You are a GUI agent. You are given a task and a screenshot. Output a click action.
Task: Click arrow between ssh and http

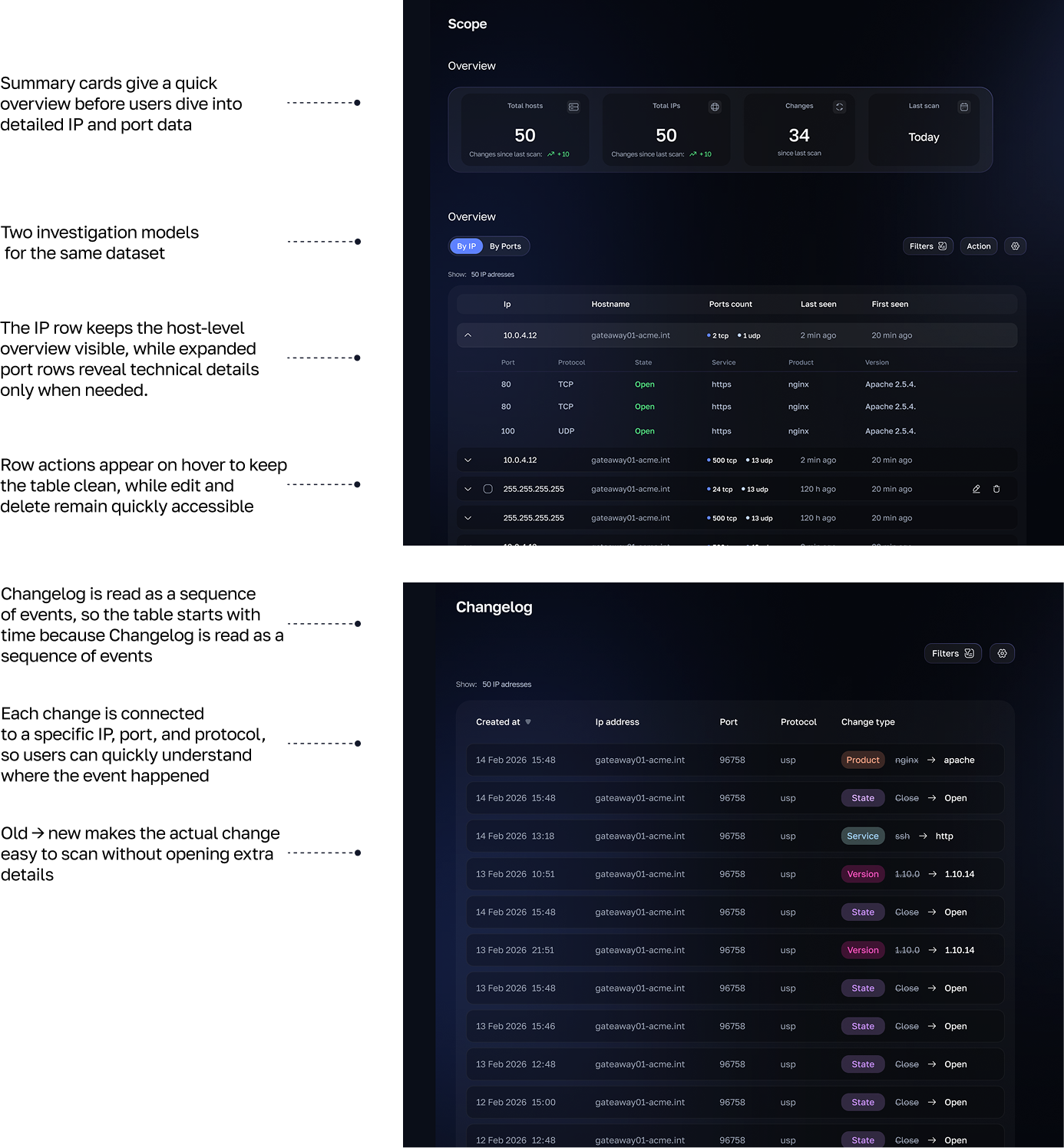923,836
